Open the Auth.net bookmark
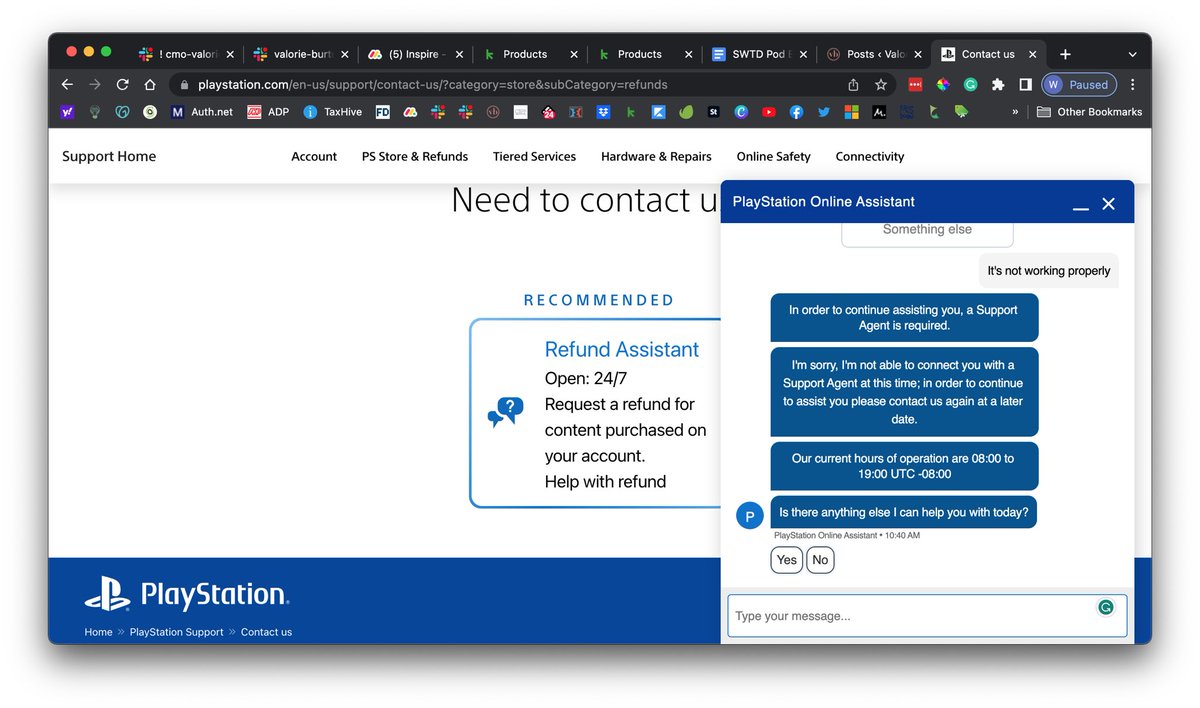The image size is (1200, 708). click(x=202, y=112)
